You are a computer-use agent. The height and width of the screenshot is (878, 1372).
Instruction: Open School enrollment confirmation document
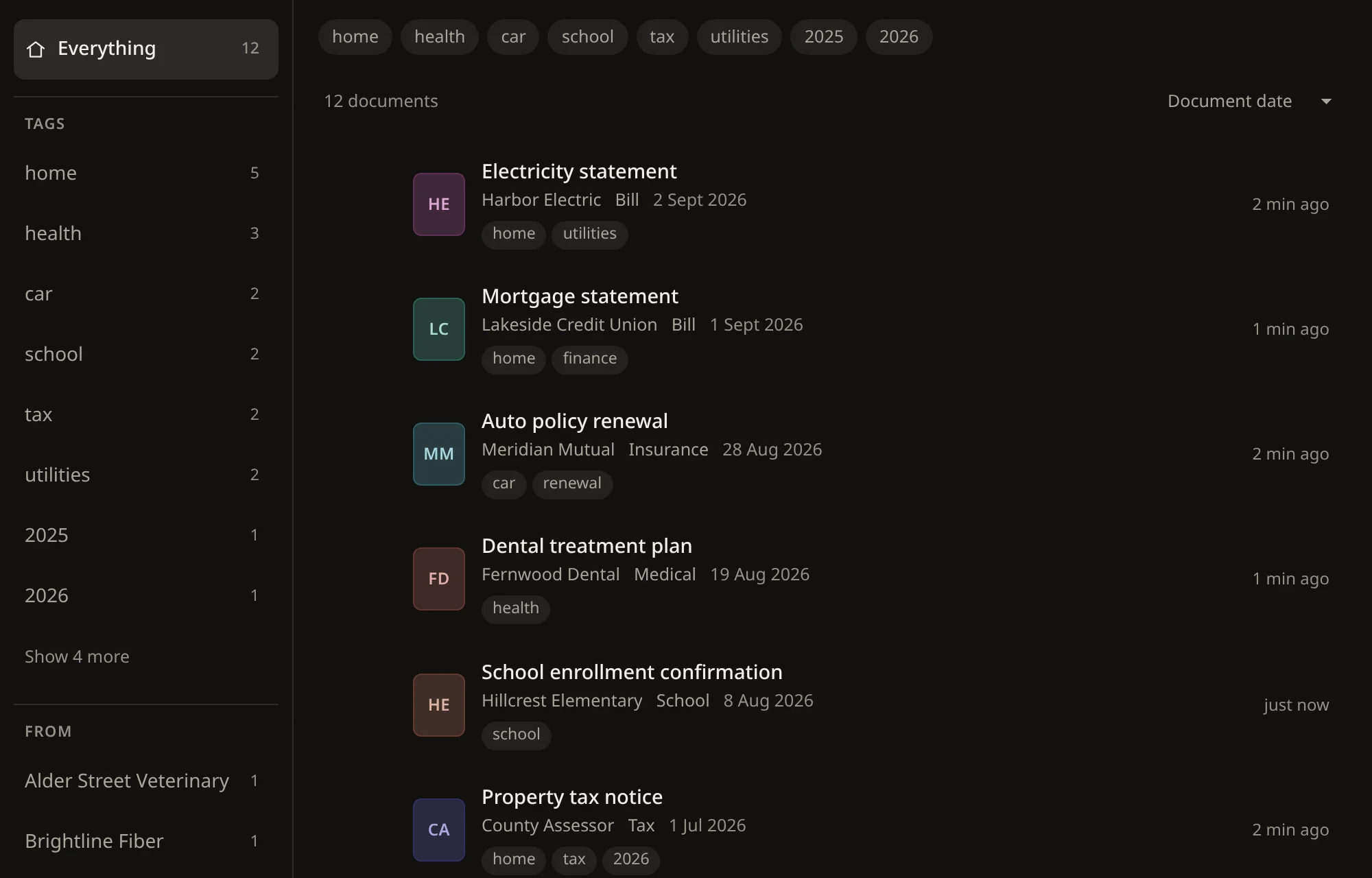coord(632,672)
